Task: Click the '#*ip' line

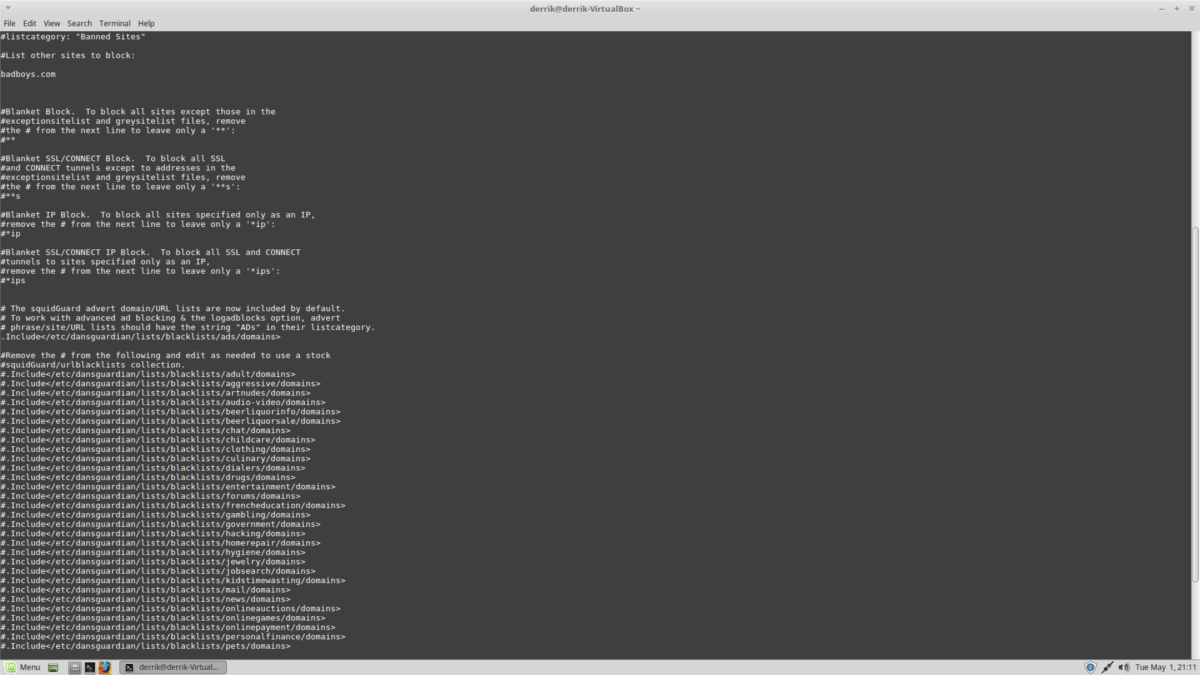Action: tap(10, 233)
